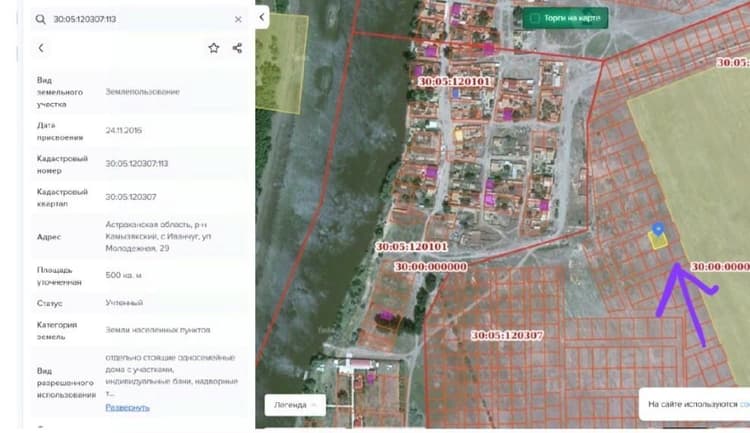
Task: Click the blue map location pin
Action: 658,229
